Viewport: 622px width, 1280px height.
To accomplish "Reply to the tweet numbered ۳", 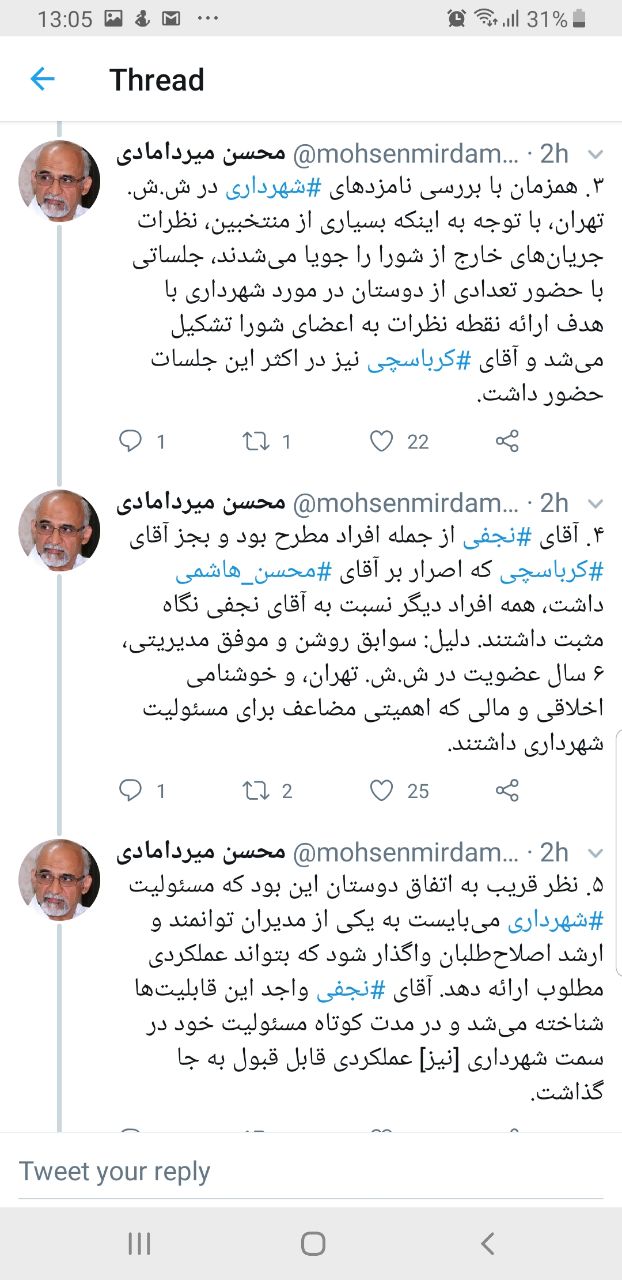I will pos(131,441).
